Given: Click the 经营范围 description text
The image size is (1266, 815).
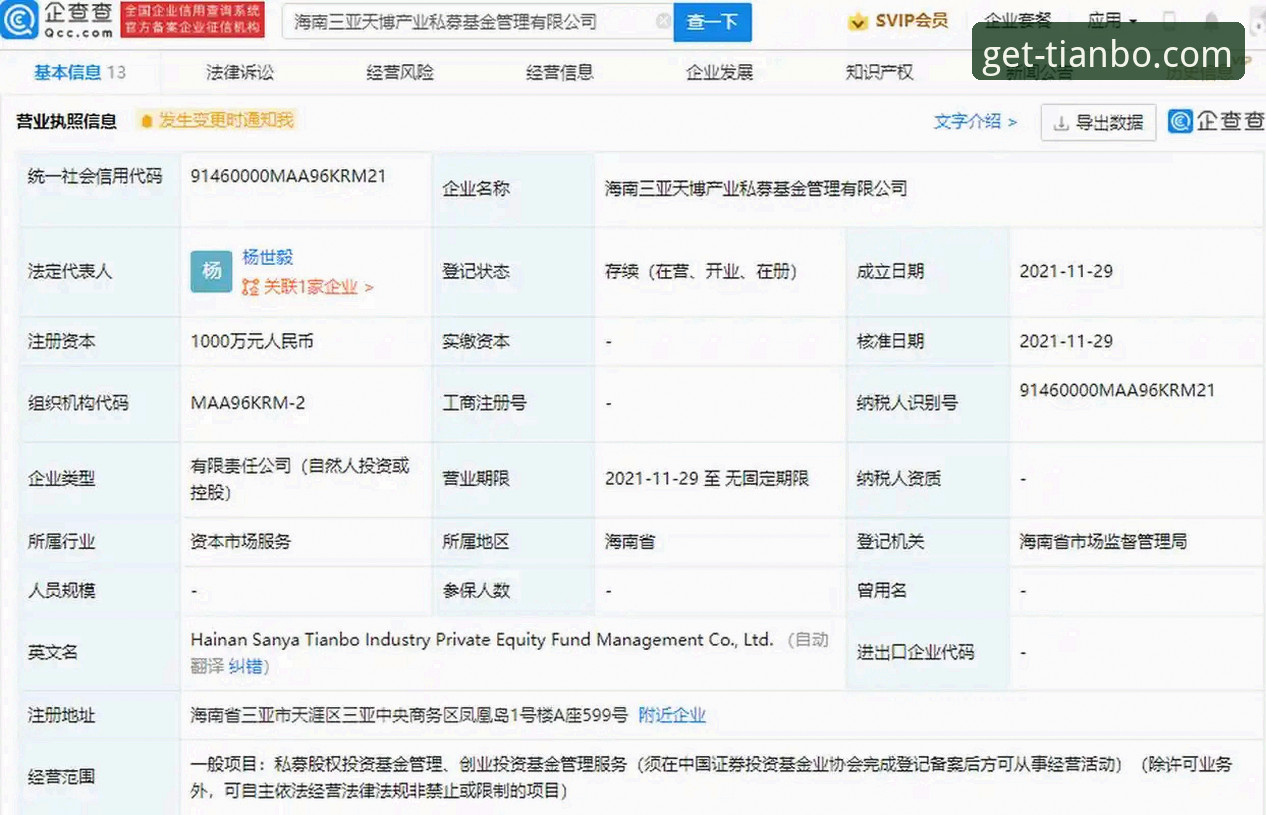Looking at the screenshot, I should click(711, 777).
